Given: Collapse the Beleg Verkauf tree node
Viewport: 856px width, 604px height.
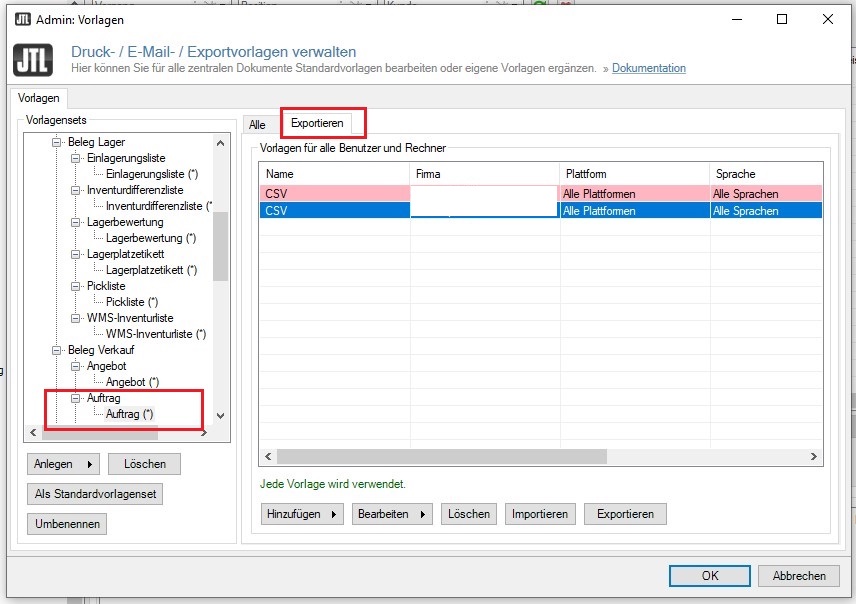Looking at the screenshot, I should 58,350.
